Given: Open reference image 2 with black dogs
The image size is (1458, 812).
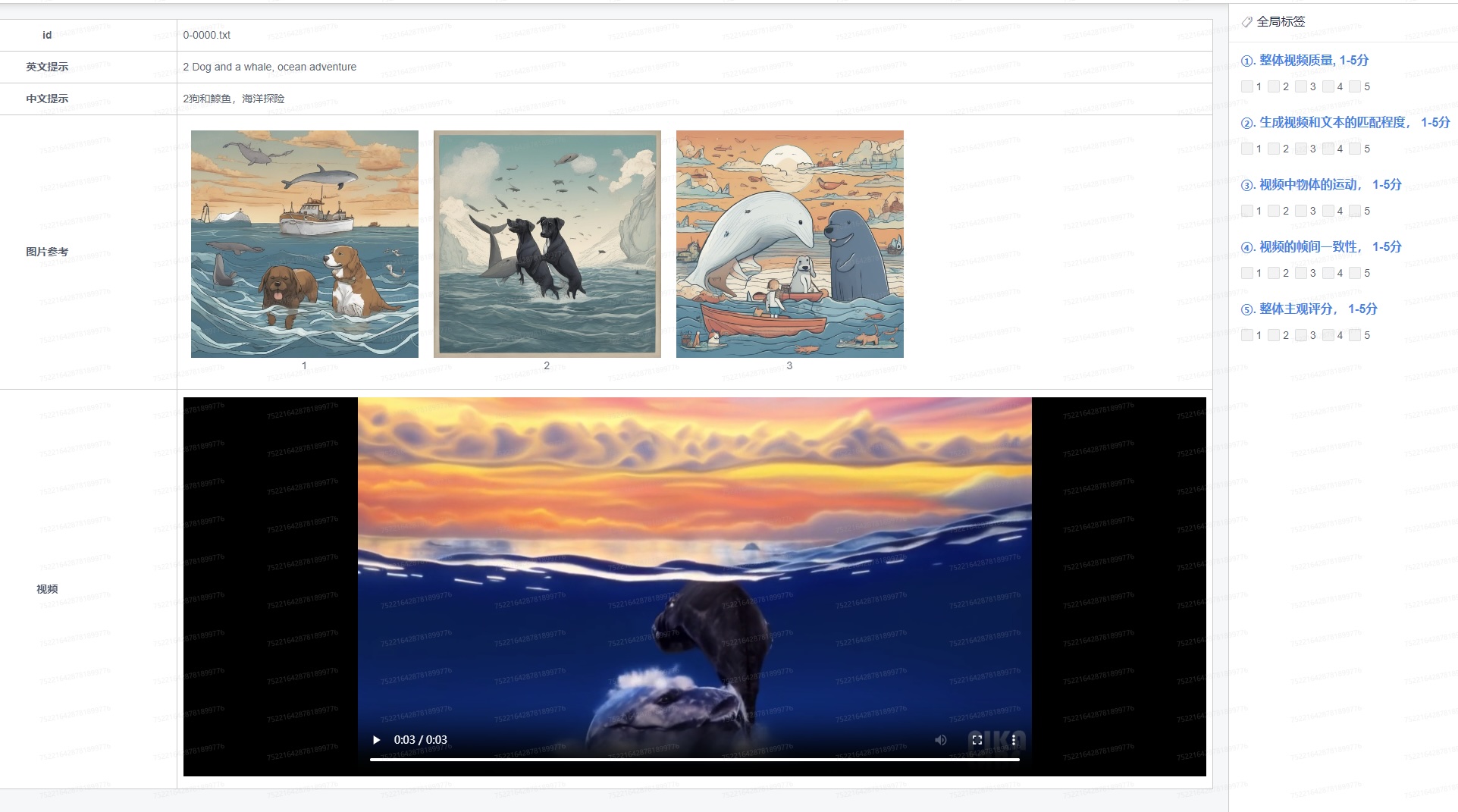Looking at the screenshot, I should 547,244.
